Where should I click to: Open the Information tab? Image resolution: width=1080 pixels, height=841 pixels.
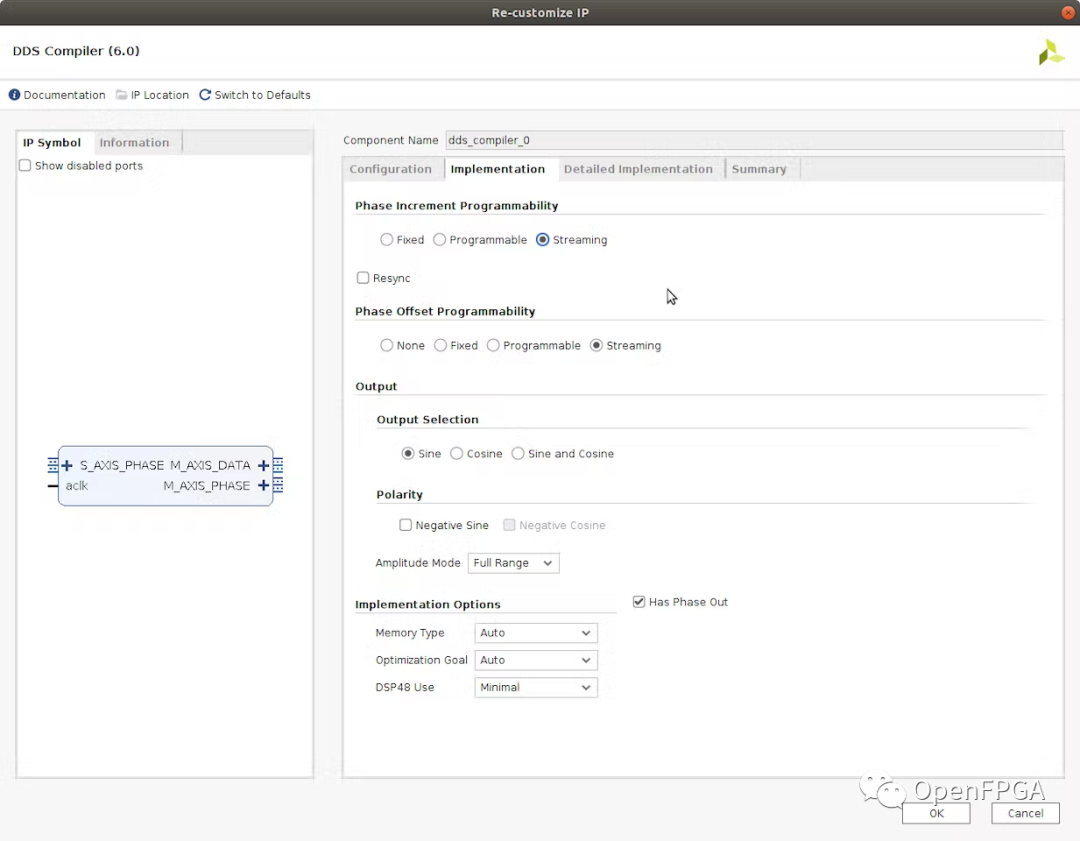coord(134,143)
